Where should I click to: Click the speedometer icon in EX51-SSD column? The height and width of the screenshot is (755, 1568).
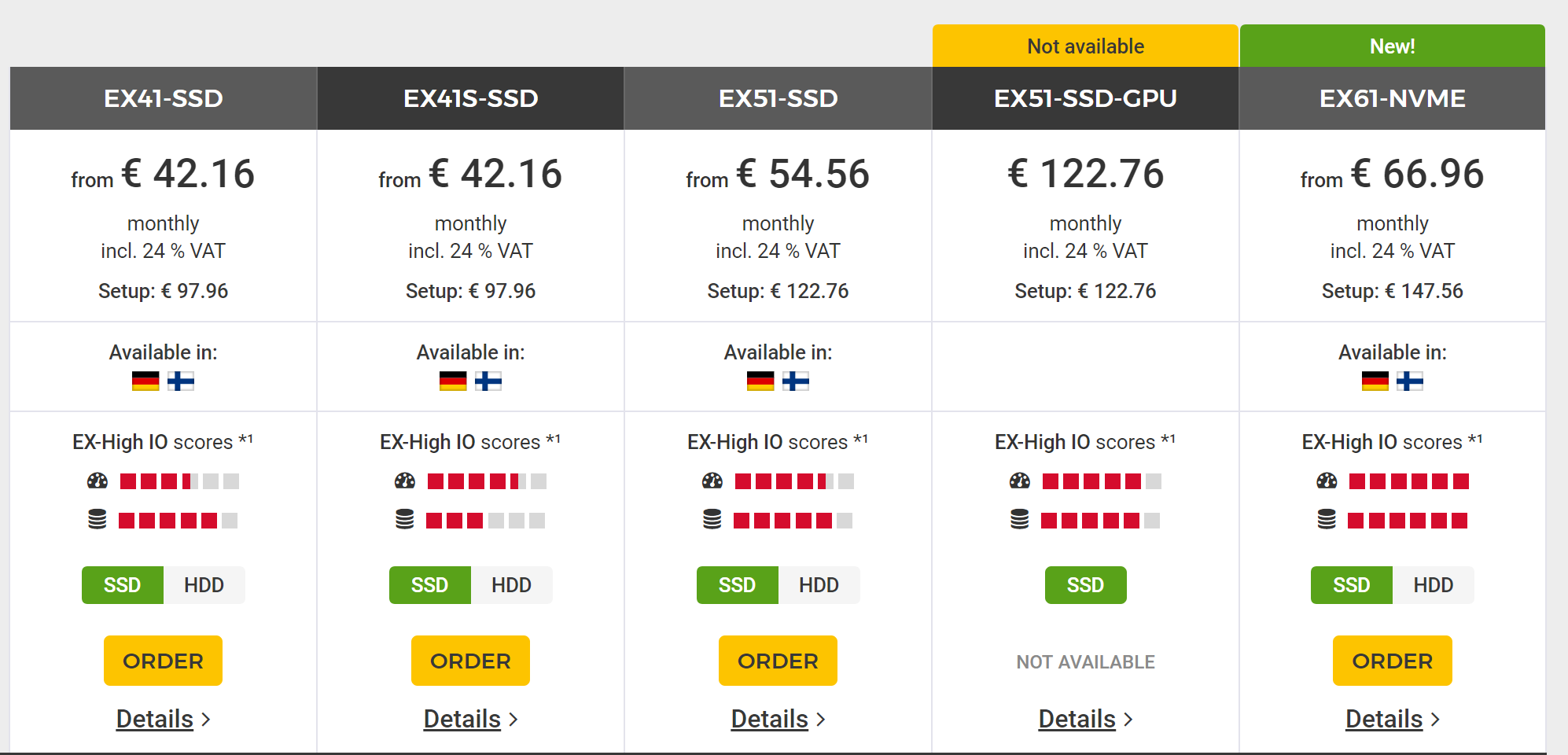712,481
